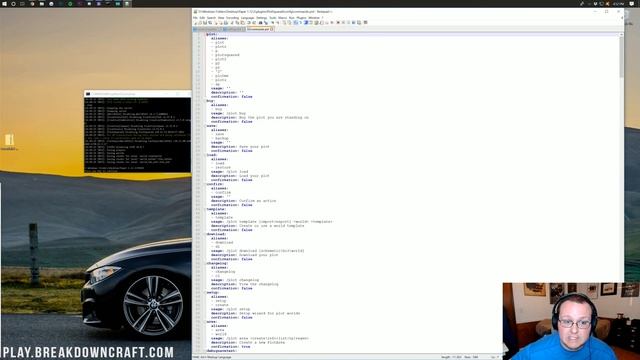Click the '- plotsquared' alias line
The width and height of the screenshot is (640, 360).
225,55
